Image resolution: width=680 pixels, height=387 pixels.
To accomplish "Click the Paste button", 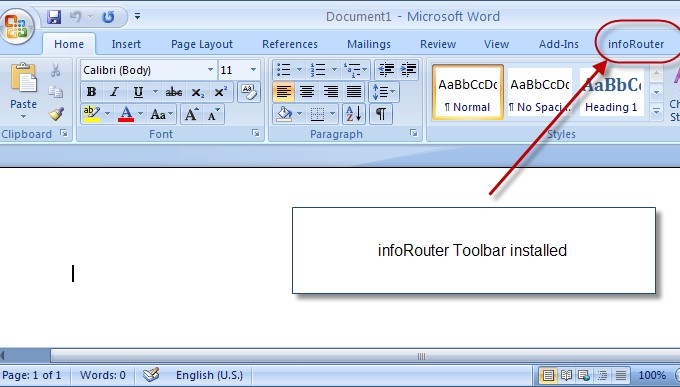I will coord(23,91).
